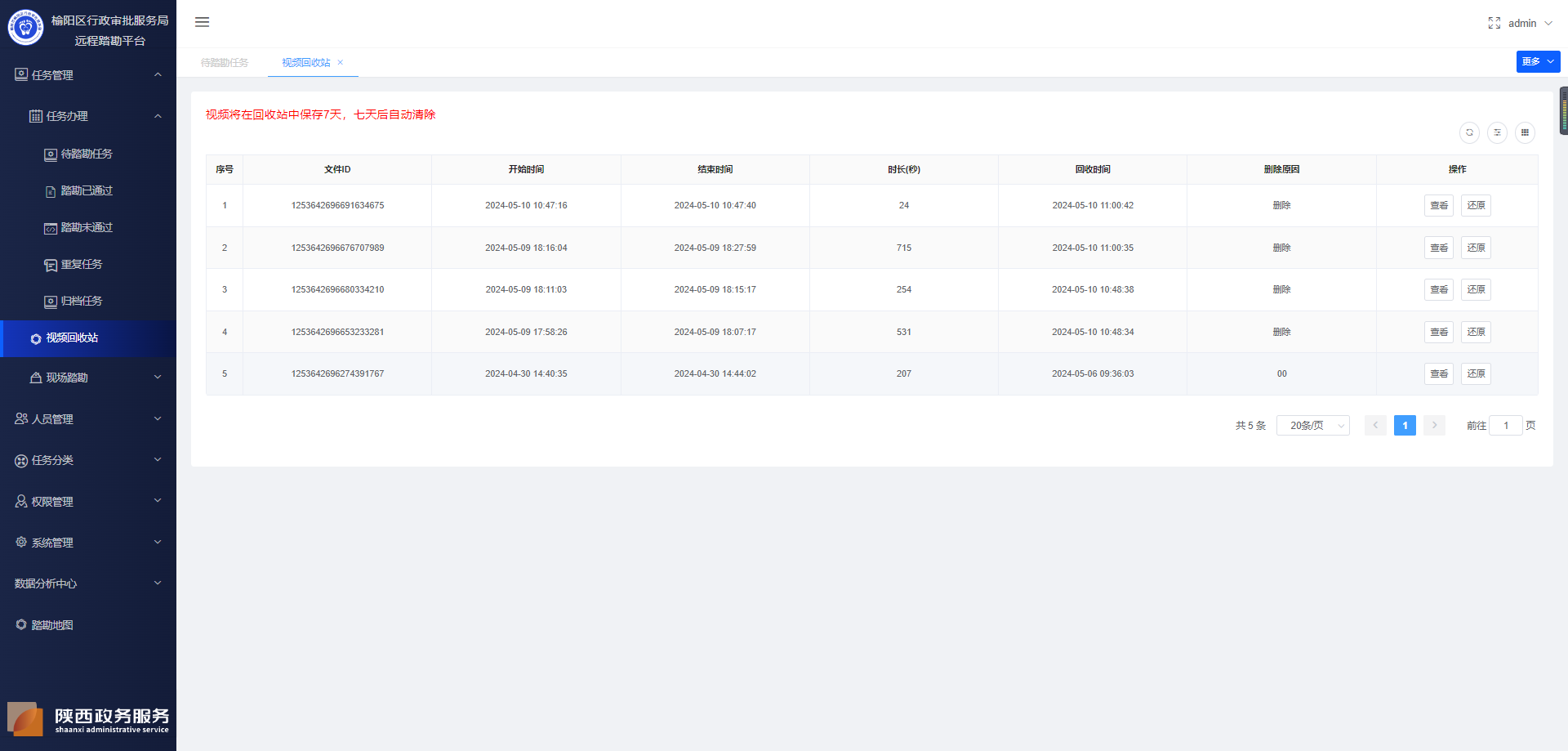This screenshot has height=751, width=1568.
Task: Open the 更多 dropdown button
Action: (1538, 61)
